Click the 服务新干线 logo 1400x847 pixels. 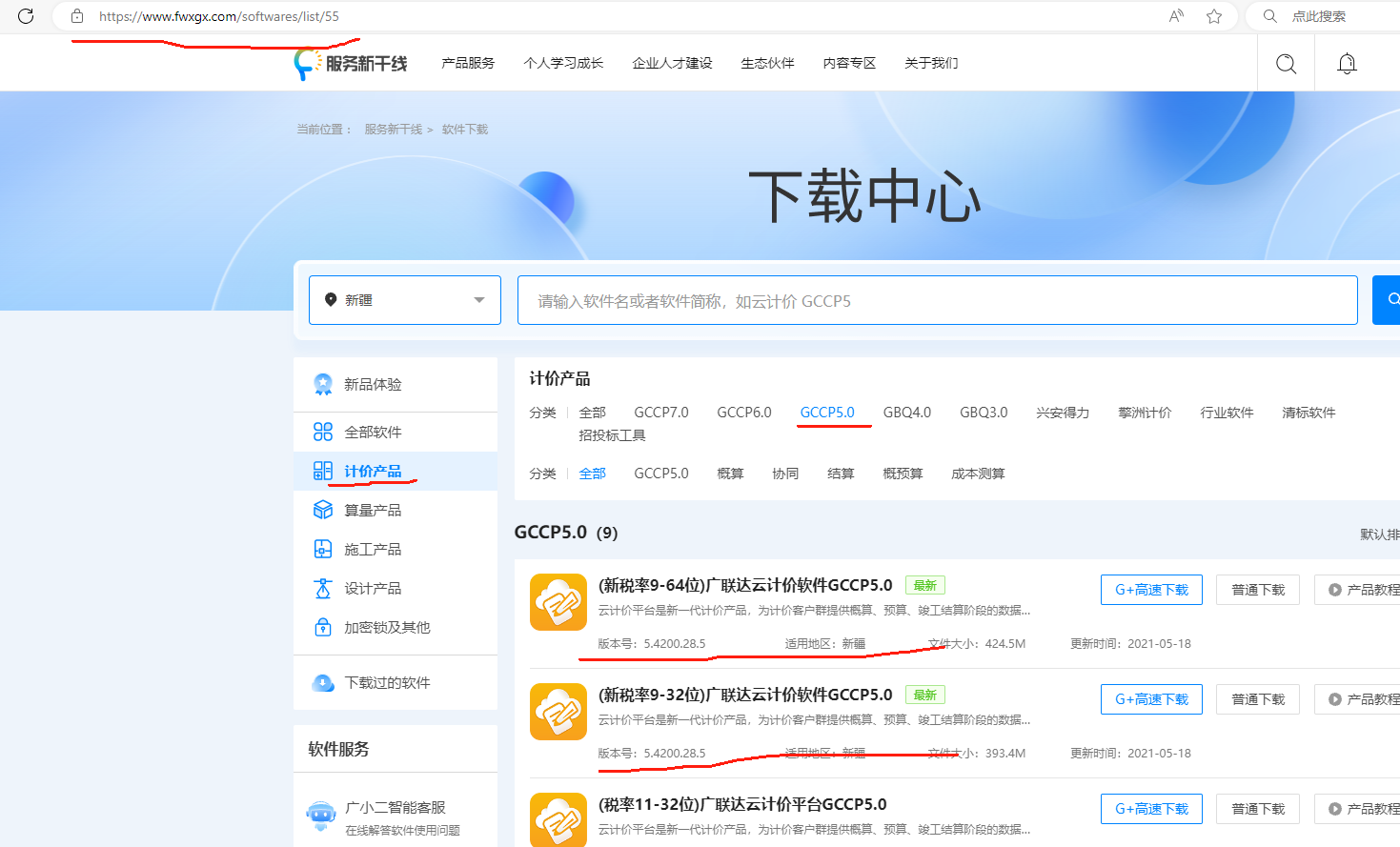click(351, 64)
